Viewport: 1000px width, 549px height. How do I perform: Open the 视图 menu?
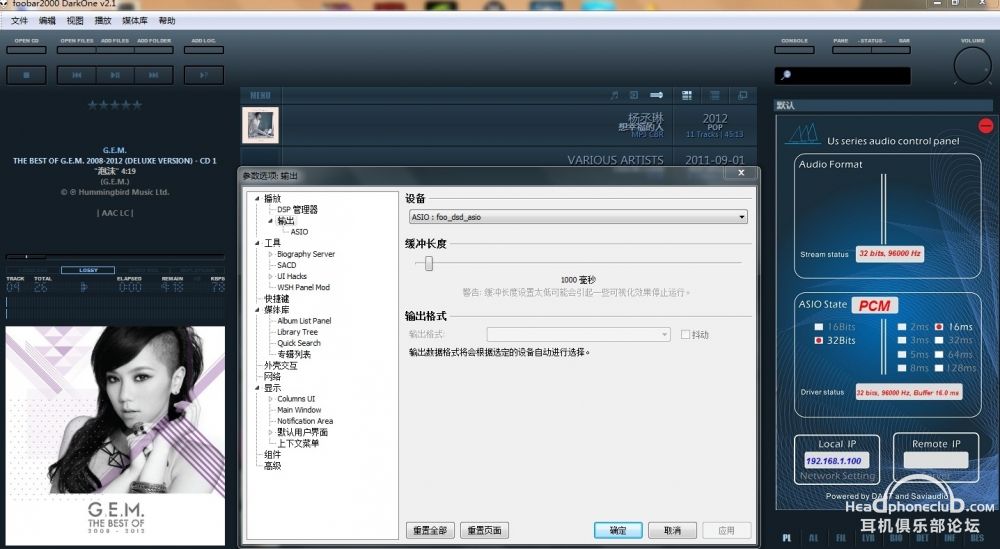pos(75,20)
